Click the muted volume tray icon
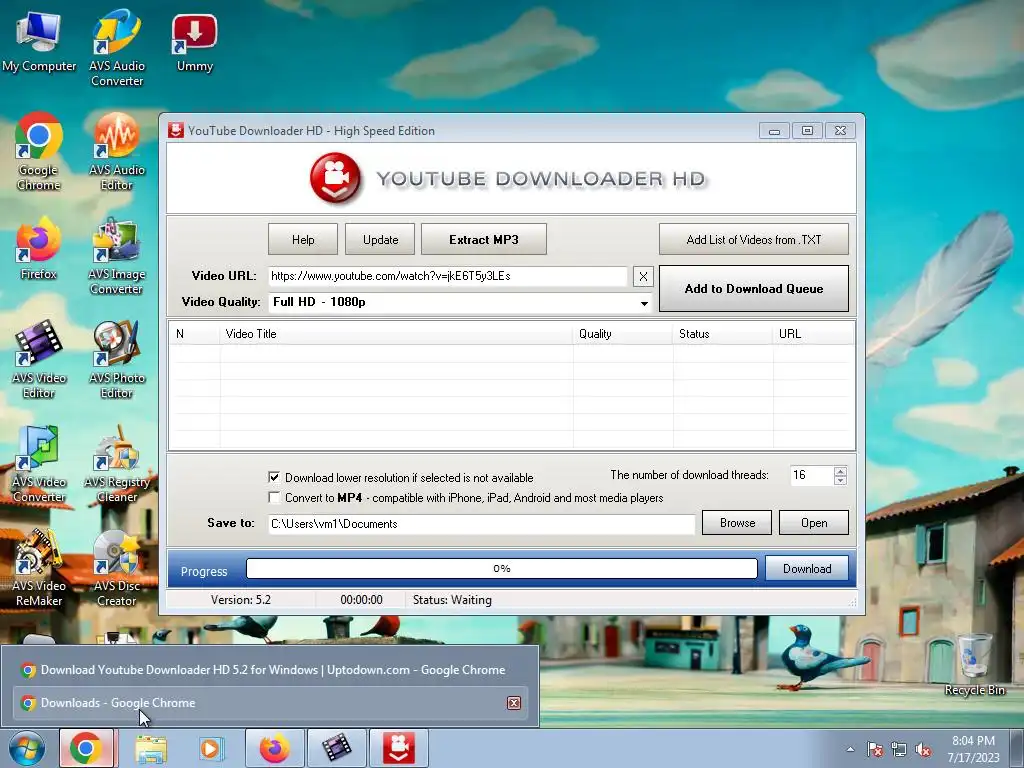The width and height of the screenshot is (1024, 768). tap(923, 750)
